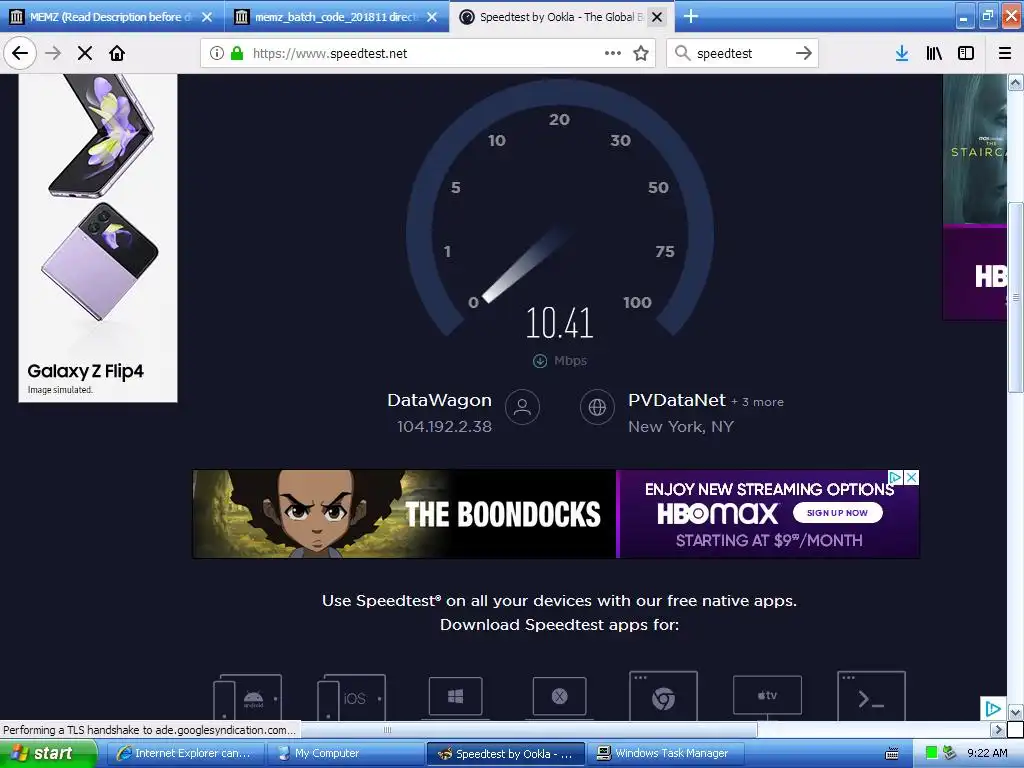Open the Chrome extension download icon
Image resolution: width=1024 pixels, height=768 pixels.
coord(663,696)
